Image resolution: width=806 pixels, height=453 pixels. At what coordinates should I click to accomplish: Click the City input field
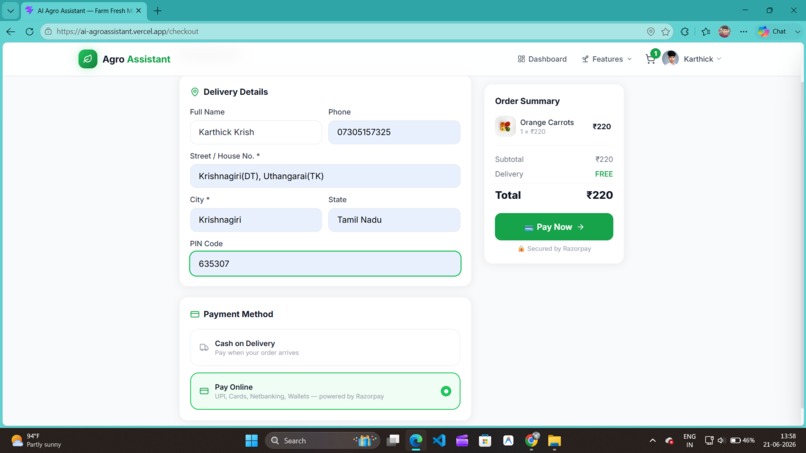255,220
